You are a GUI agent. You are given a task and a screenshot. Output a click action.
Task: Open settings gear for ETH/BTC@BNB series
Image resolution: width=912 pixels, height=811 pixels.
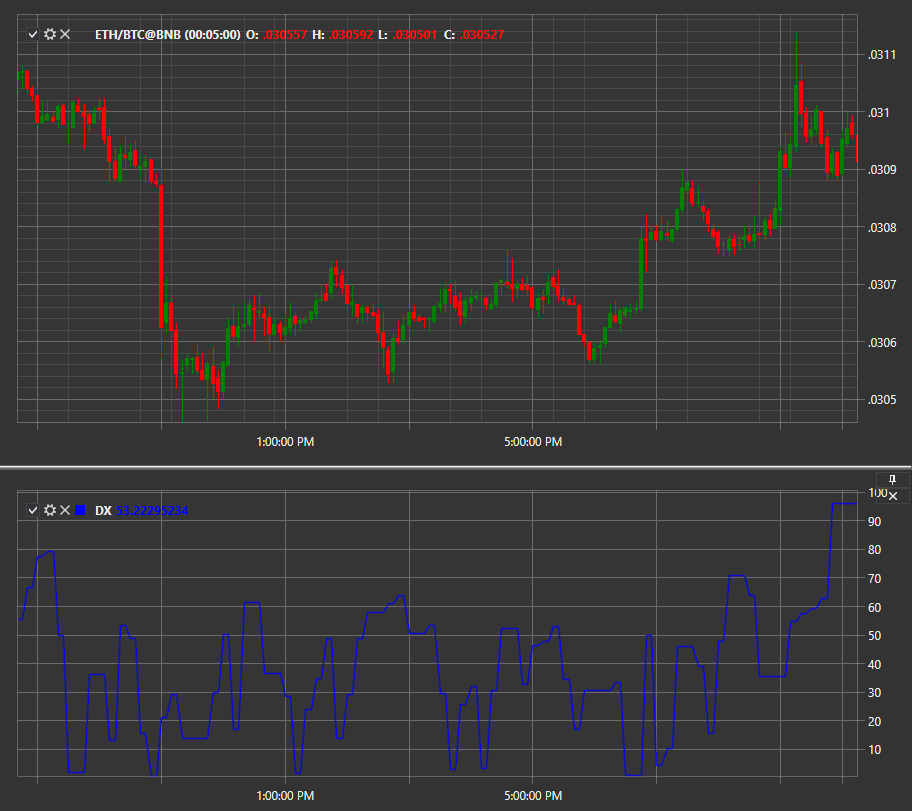[x=50, y=34]
